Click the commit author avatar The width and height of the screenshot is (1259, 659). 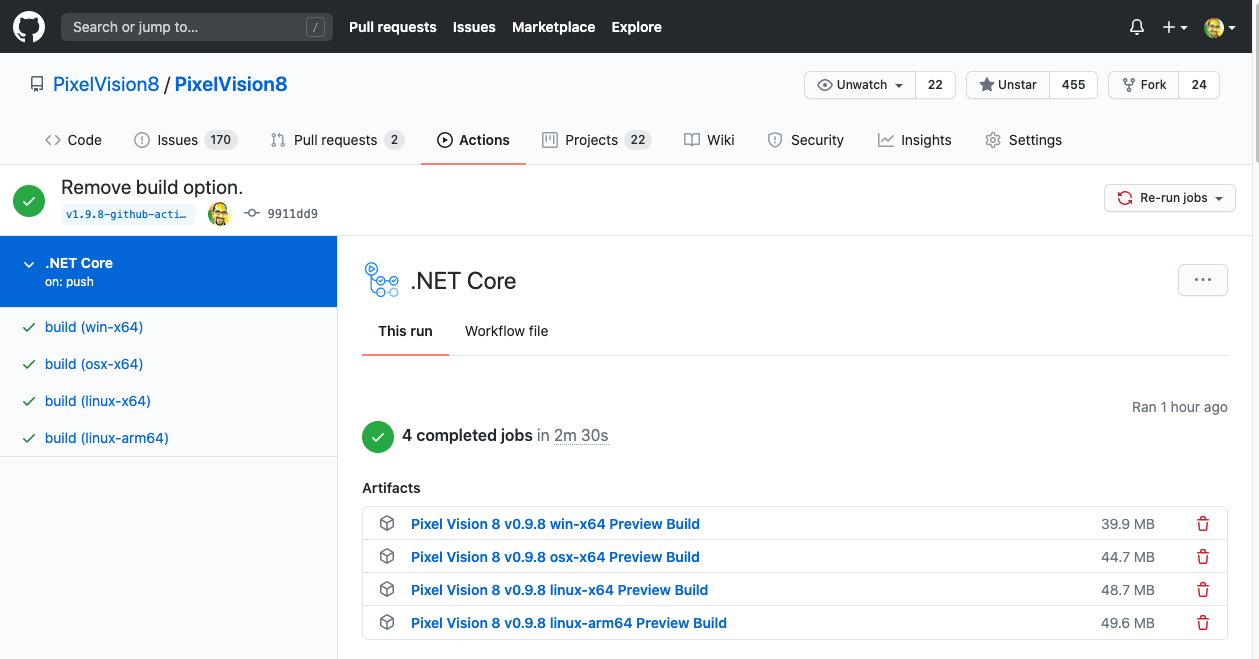[x=219, y=213]
